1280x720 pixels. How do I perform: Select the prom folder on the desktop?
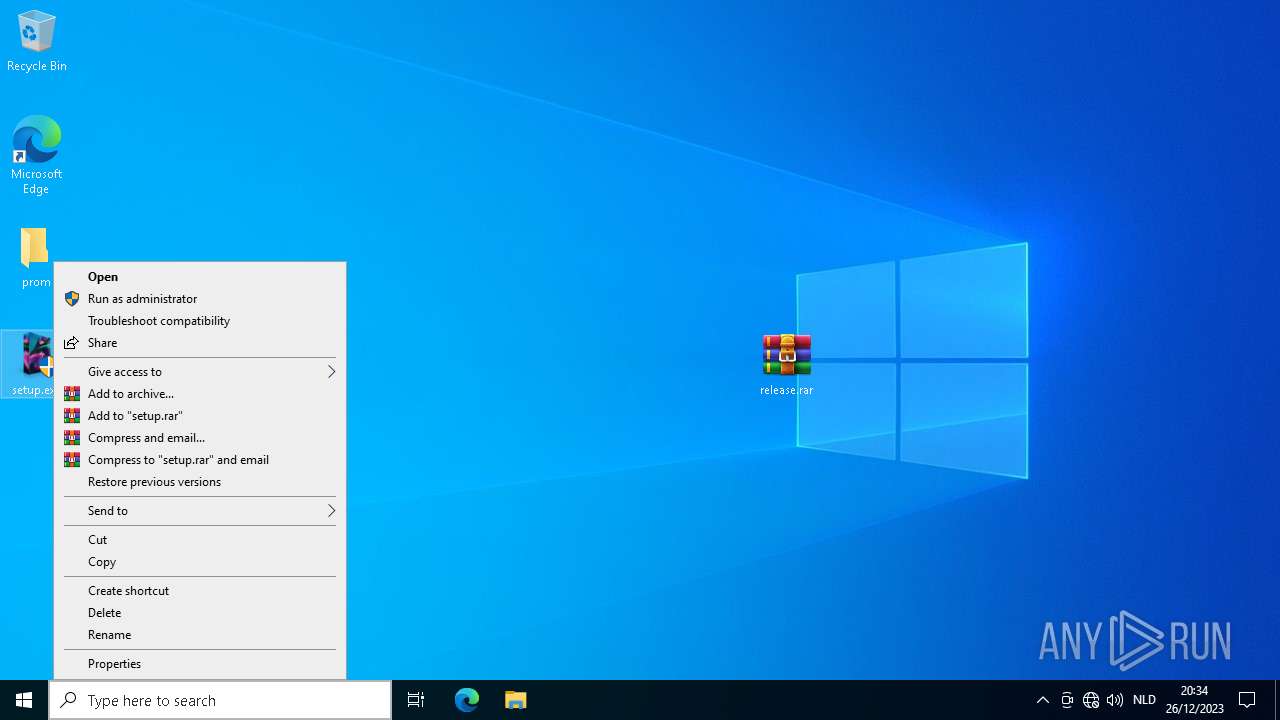click(x=35, y=258)
